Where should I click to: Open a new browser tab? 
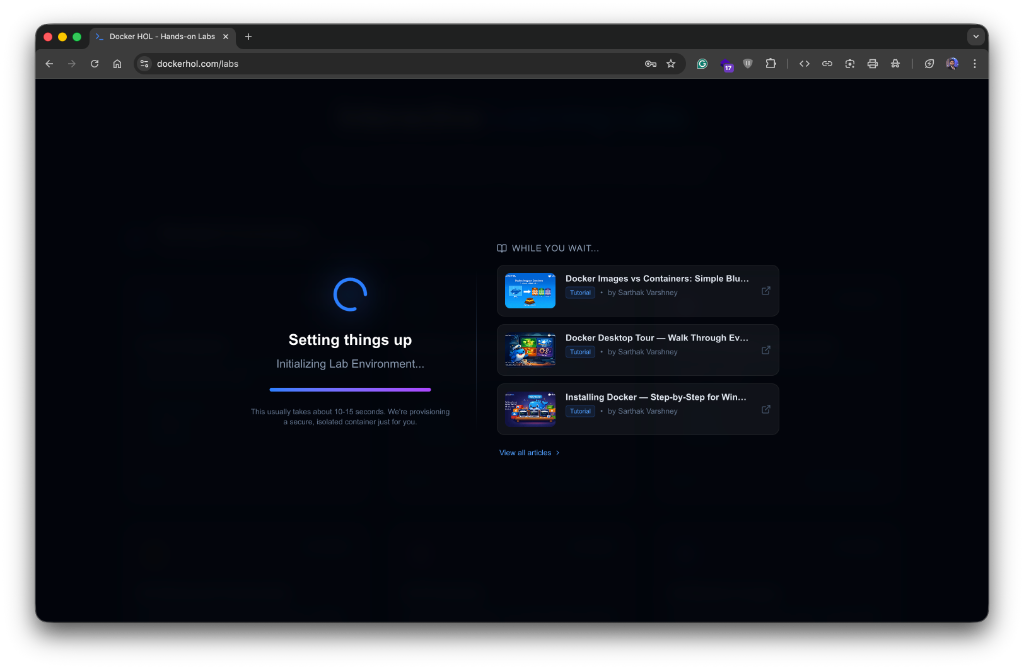pos(248,37)
